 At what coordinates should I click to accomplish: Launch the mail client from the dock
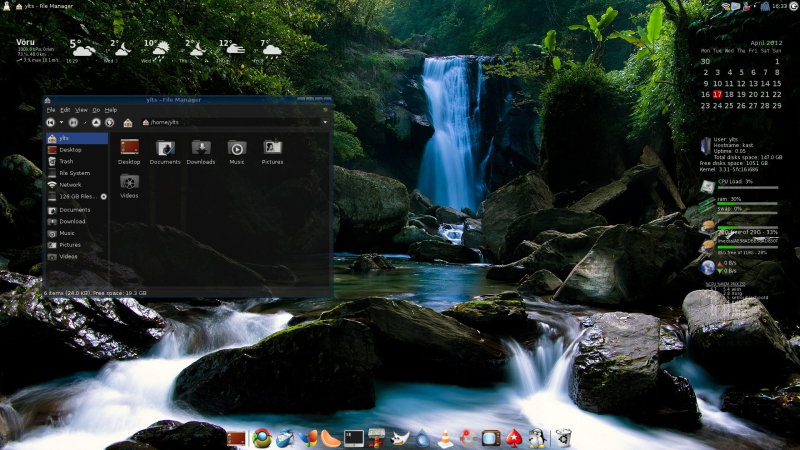click(285, 438)
